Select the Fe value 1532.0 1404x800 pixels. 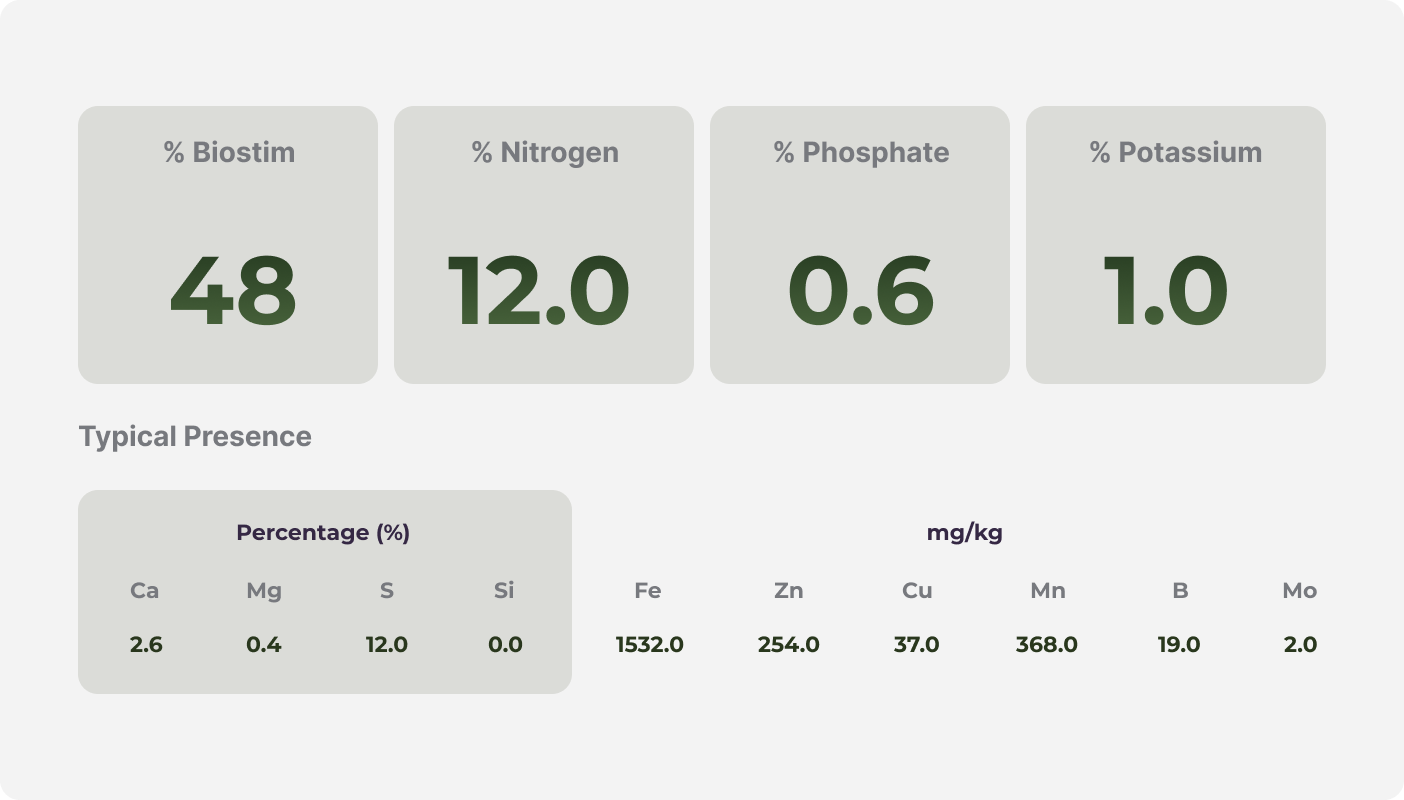[650, 645]
